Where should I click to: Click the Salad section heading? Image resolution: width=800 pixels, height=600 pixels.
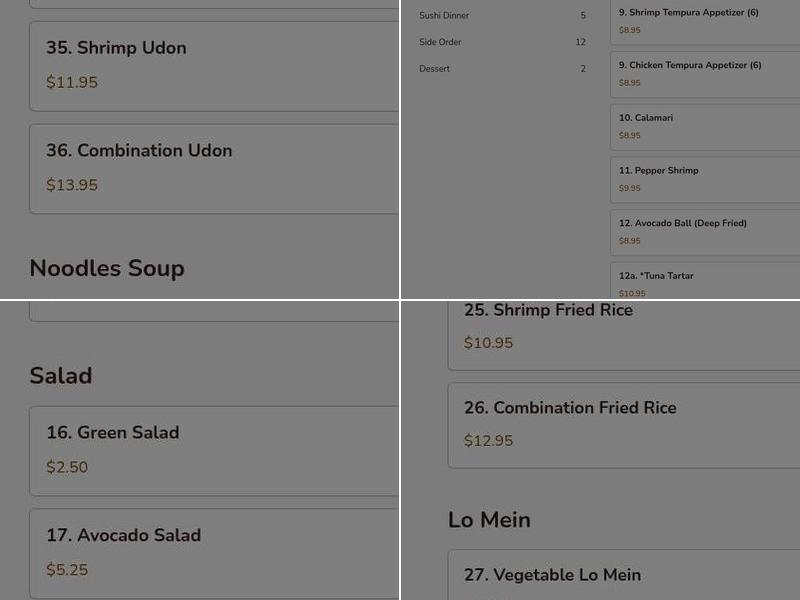coord(61,375)
